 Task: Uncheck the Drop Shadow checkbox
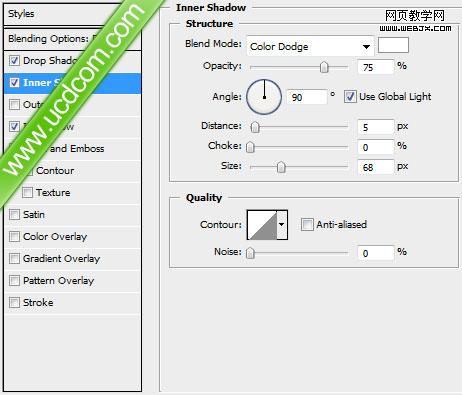click(14, 61)
